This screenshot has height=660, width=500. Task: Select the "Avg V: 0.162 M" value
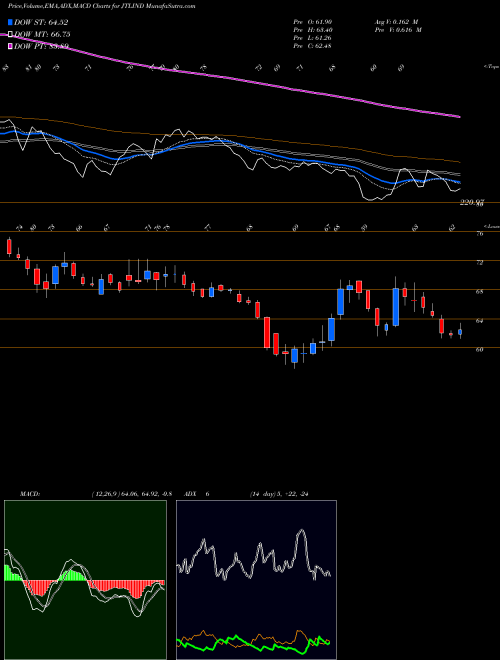[x=396, y=22]
